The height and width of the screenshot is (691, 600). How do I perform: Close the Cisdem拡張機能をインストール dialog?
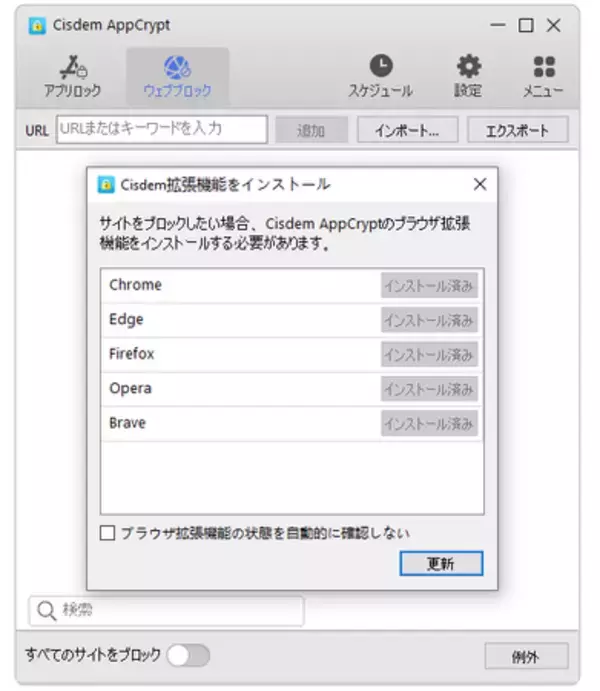pos(479,185)
